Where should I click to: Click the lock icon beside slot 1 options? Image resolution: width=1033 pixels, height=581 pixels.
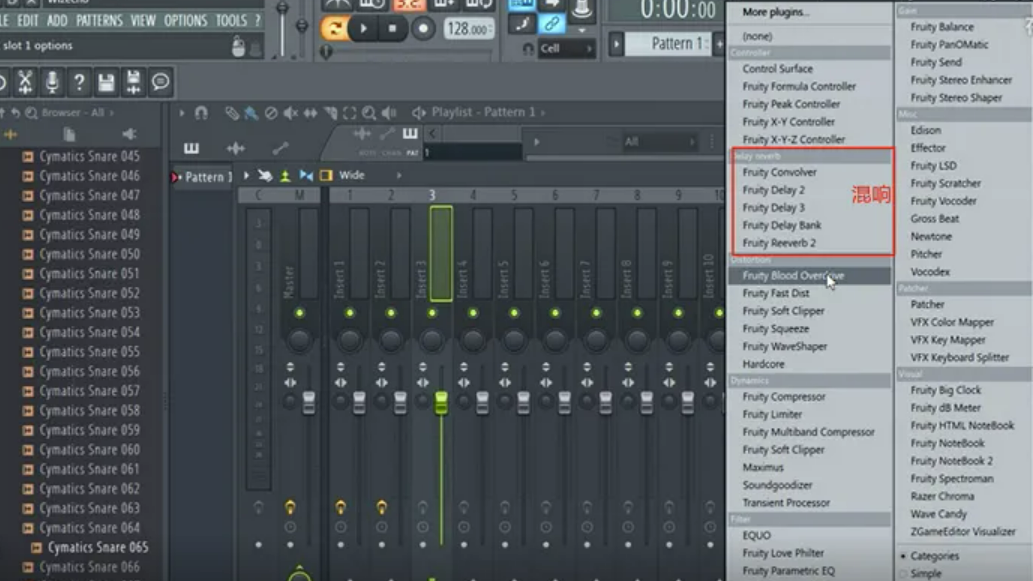(x=238, y=47)
